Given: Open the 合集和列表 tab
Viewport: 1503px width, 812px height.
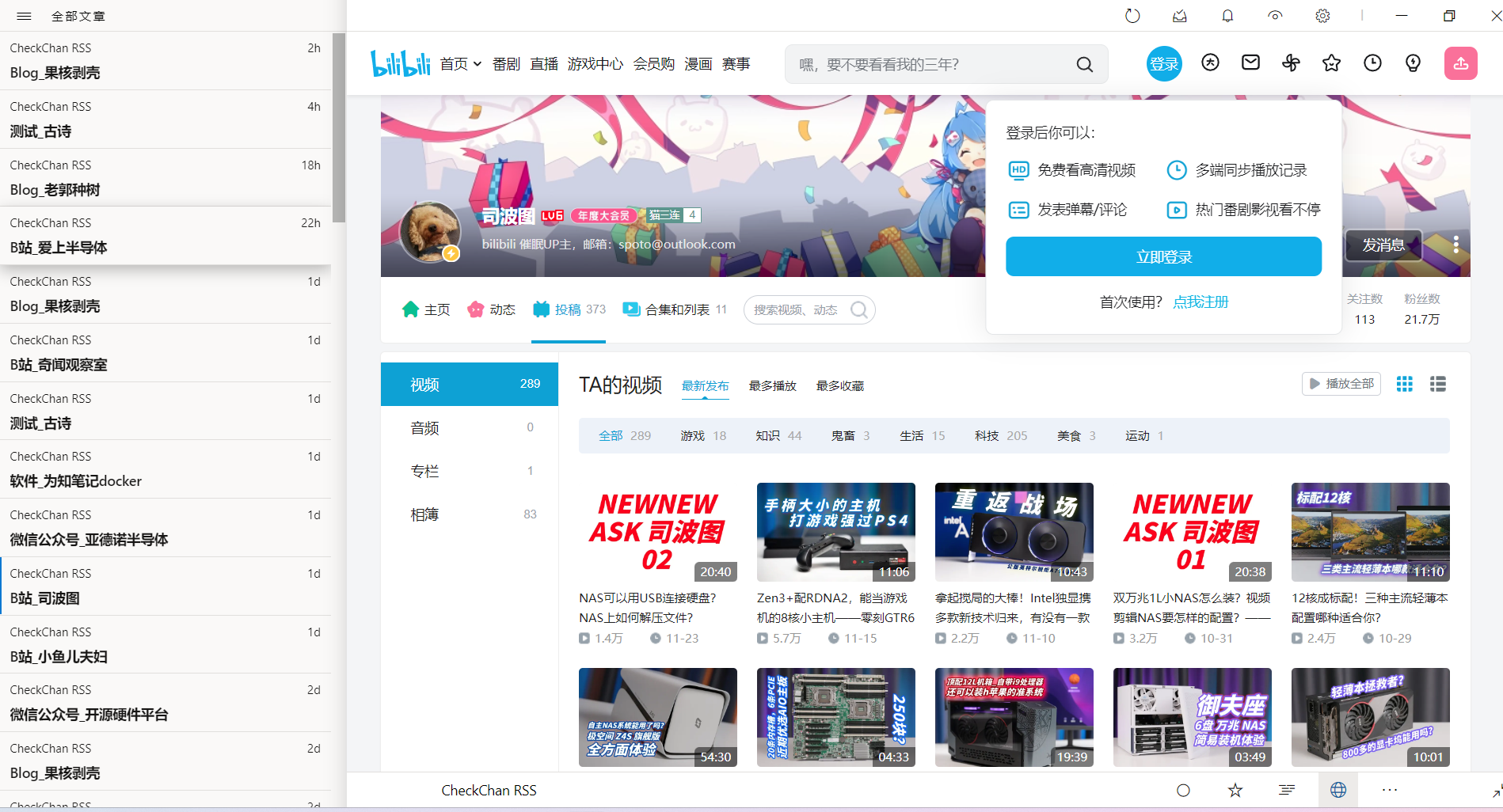Looking at the screenshot, I should 675,309.
